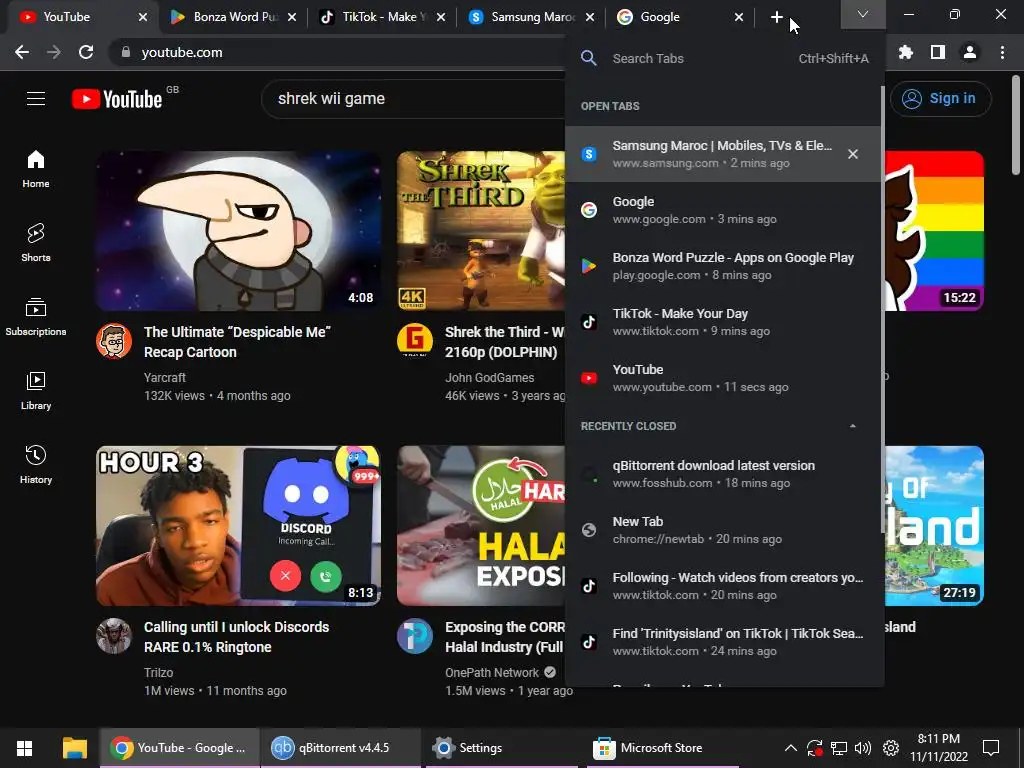Click the browser forward arrow

pos(54,52)
